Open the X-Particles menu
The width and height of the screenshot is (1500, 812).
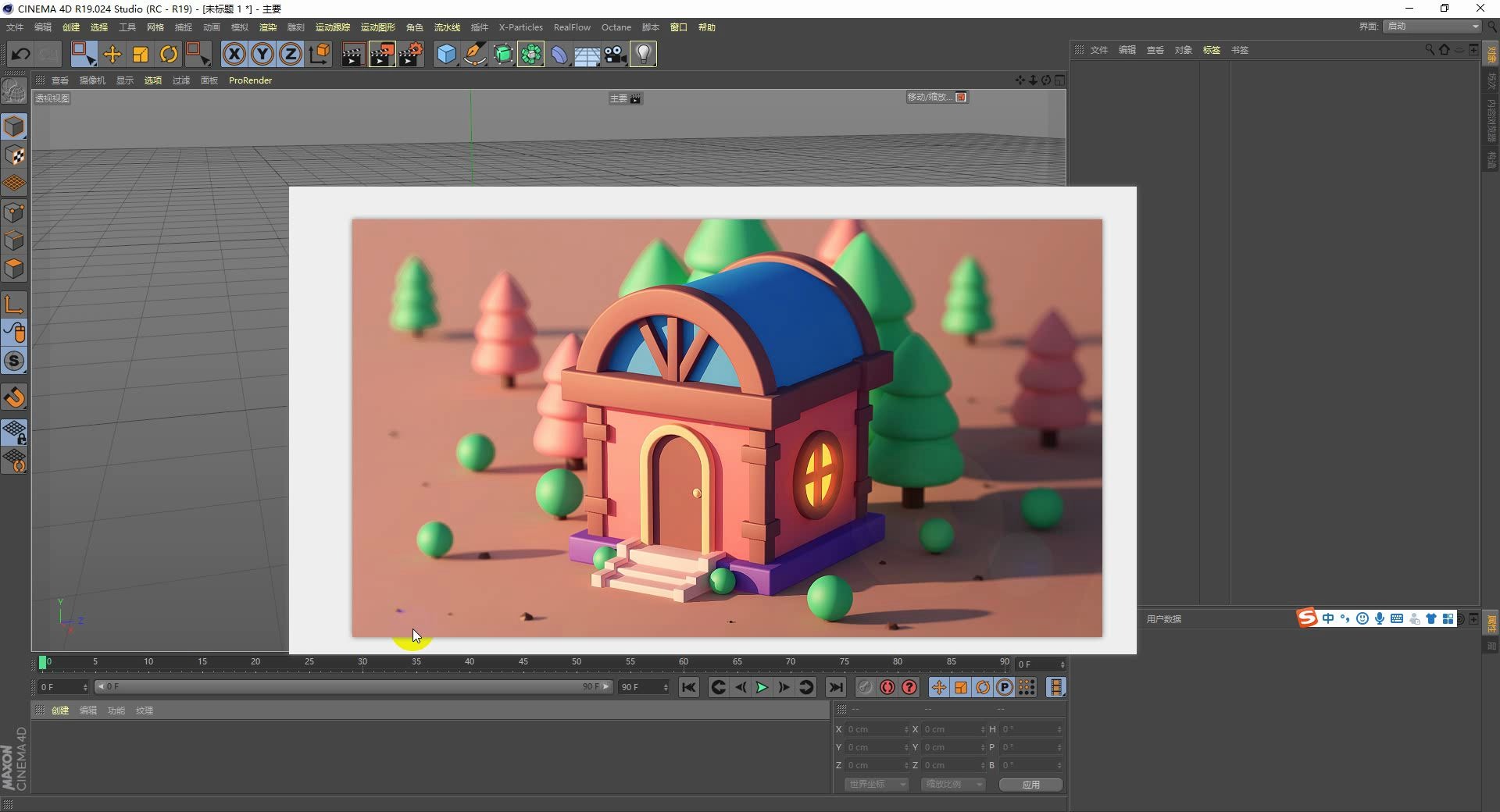(x=520, y=27)
